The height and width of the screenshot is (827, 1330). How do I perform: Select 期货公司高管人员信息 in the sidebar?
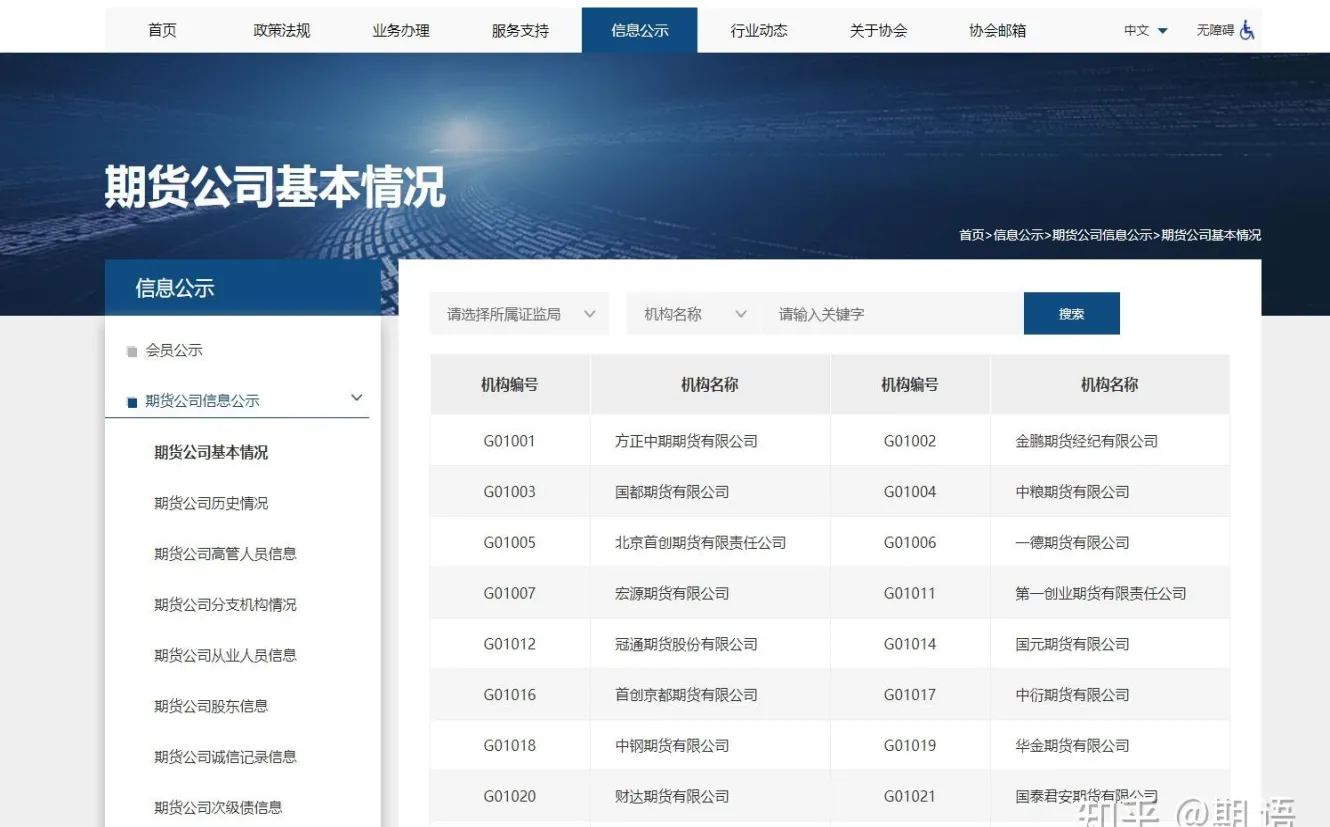225,554
